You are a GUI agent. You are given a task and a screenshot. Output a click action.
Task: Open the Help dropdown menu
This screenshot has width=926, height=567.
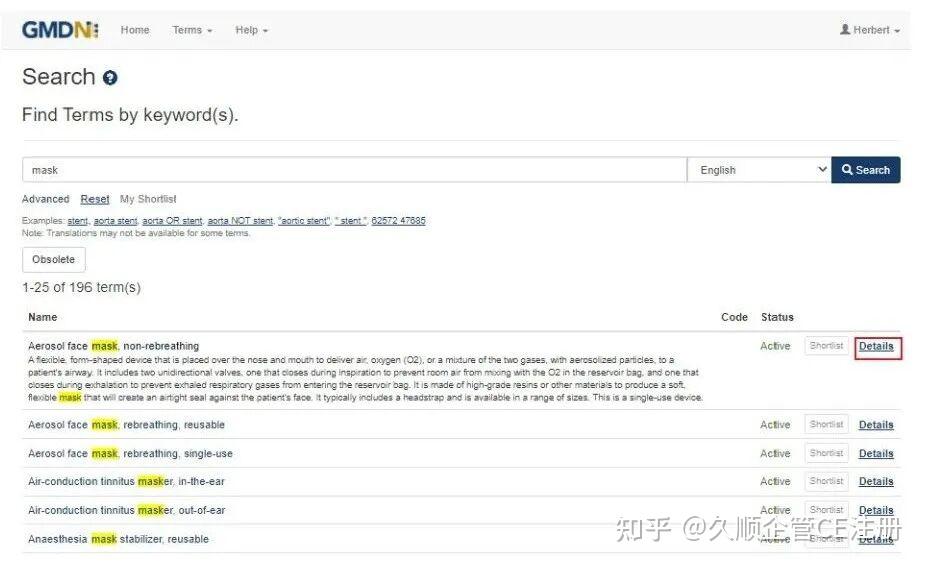coord(251,30)
